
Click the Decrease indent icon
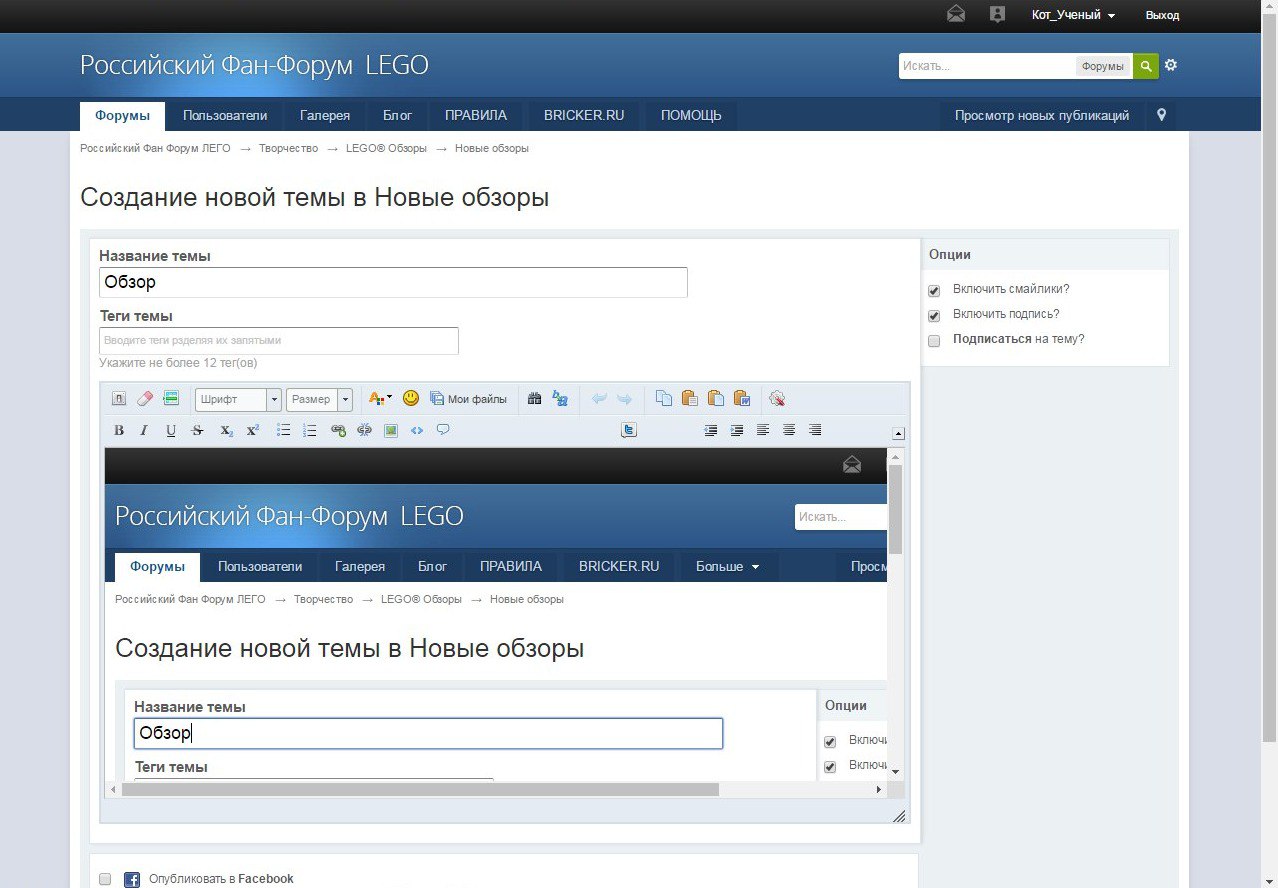point(711,430)
